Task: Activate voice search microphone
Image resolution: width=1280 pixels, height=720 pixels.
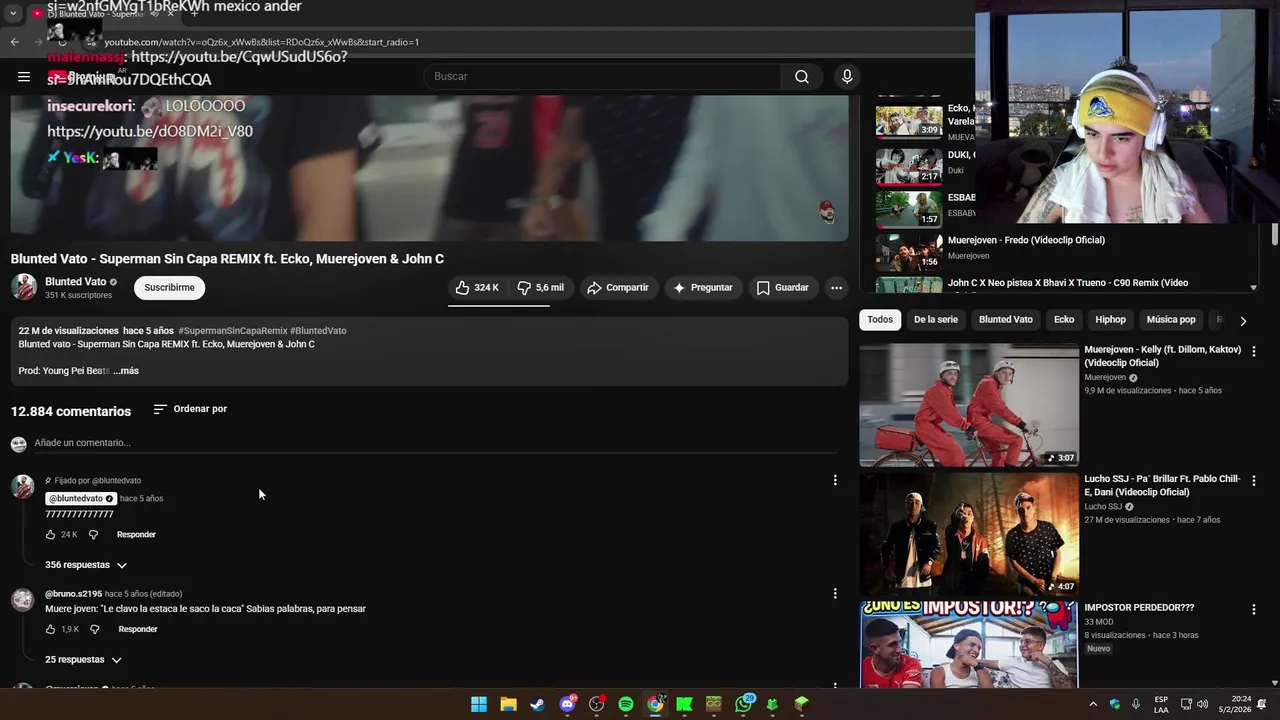Action: point(847,77)
